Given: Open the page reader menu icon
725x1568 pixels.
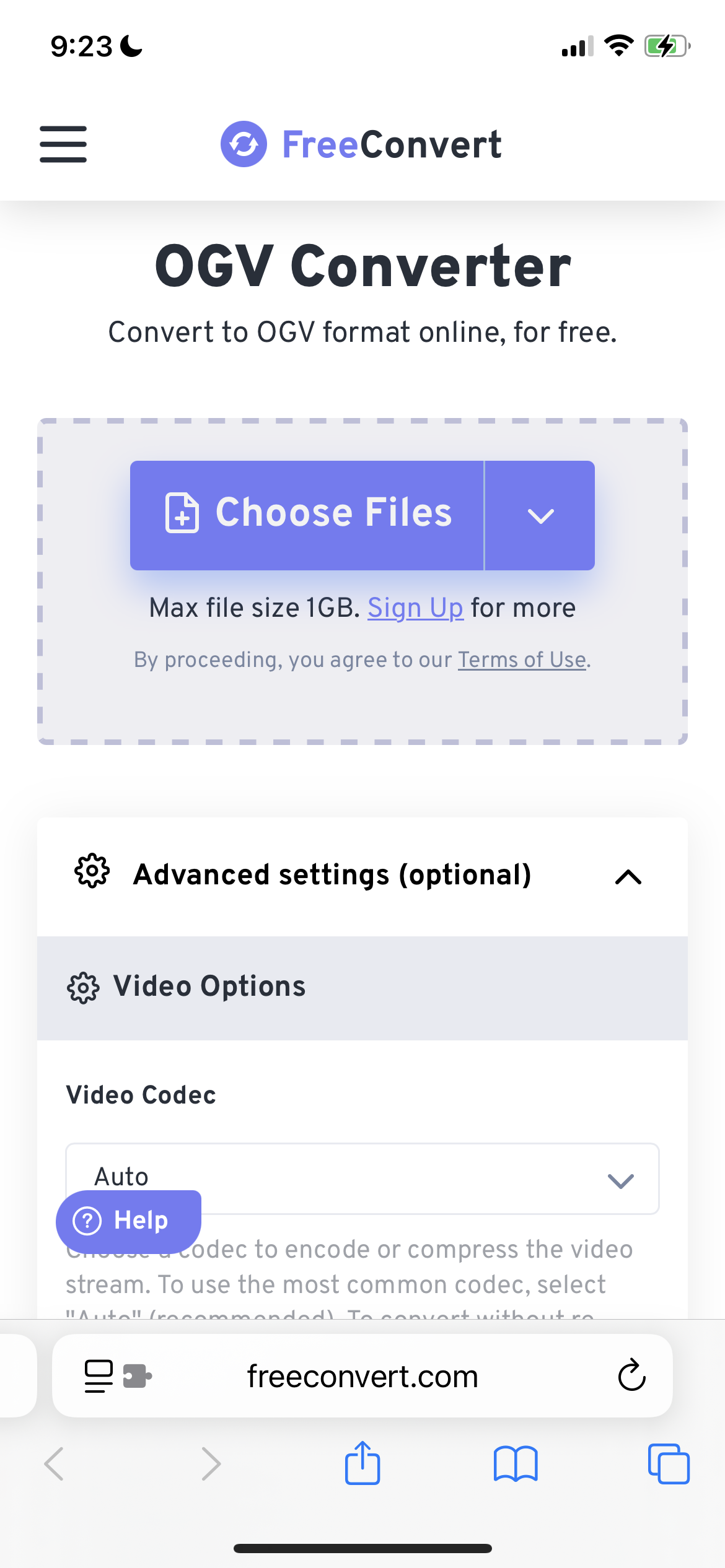Looking at the screenshot, I should [99, 1376].
